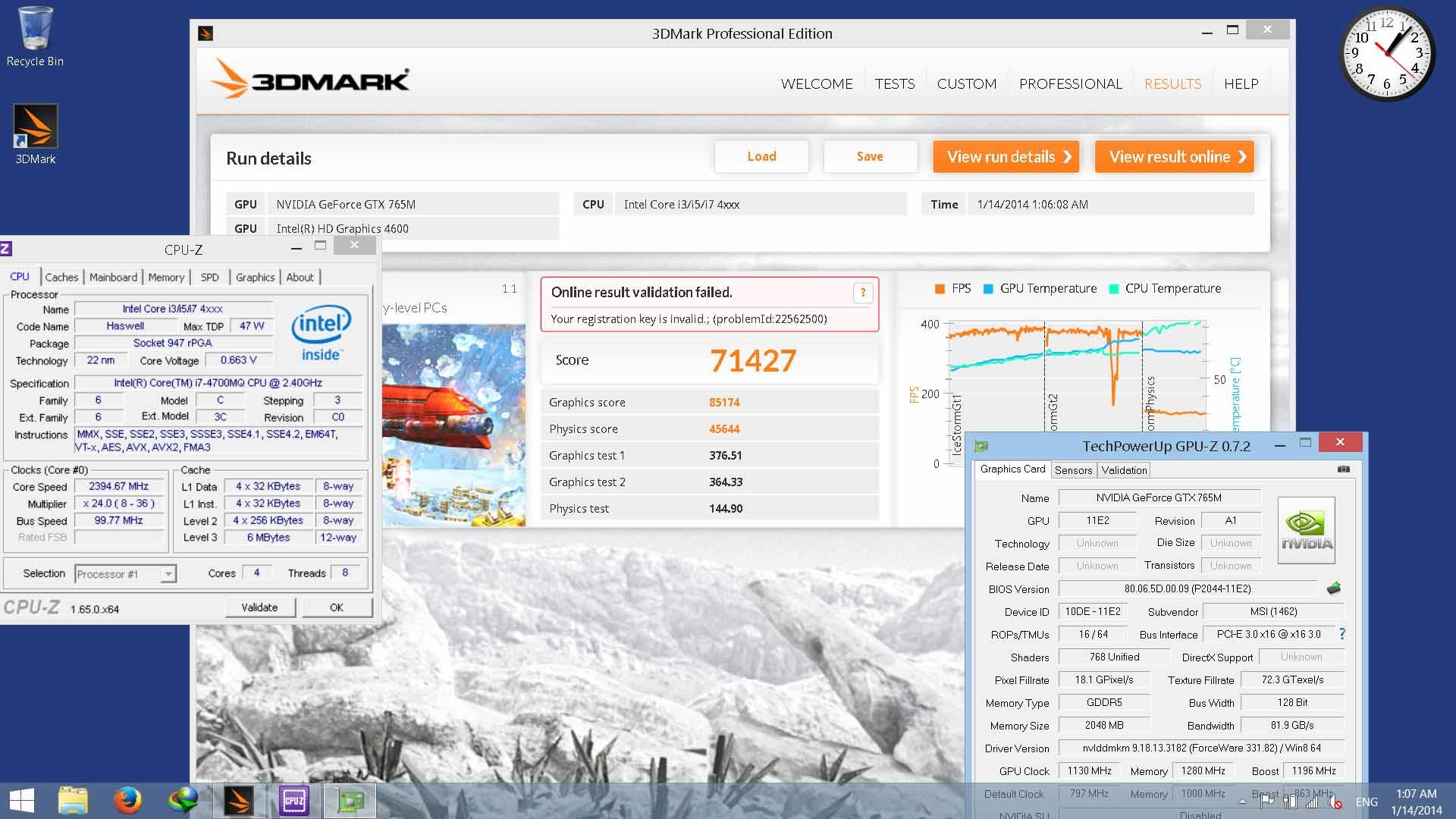Screen dimensions: 1456x819
Task: Click the 3DMark logo in the header
Action: click(309, 79)
